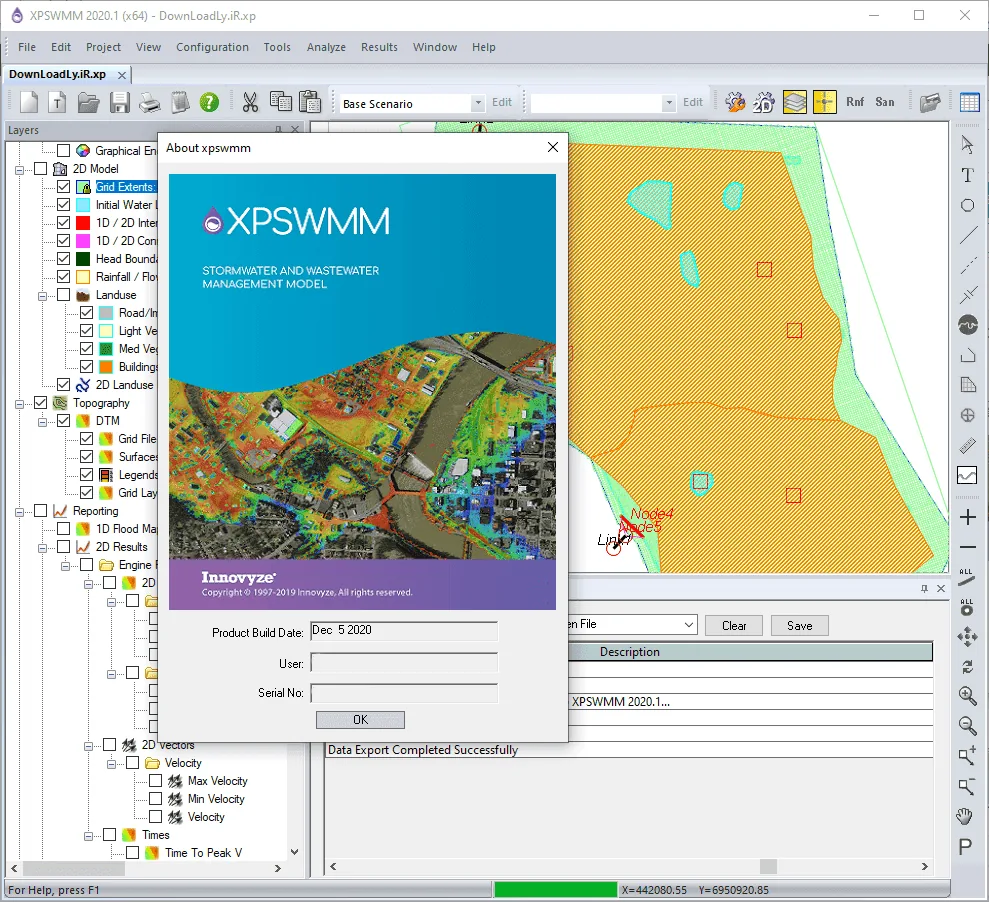Collapse the Topography tree node

point(20,403)
